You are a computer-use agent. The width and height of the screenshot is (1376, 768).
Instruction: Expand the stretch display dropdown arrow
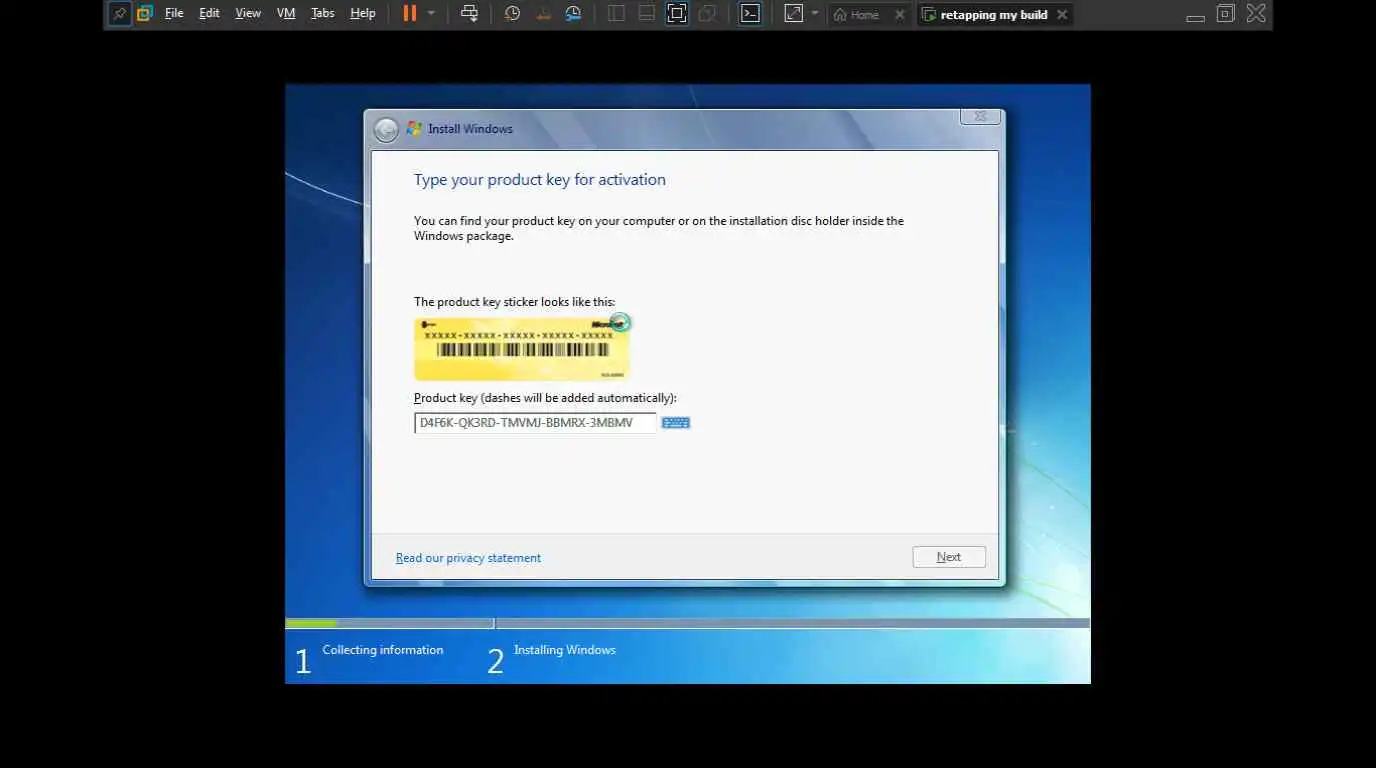[x=815, y=14]
